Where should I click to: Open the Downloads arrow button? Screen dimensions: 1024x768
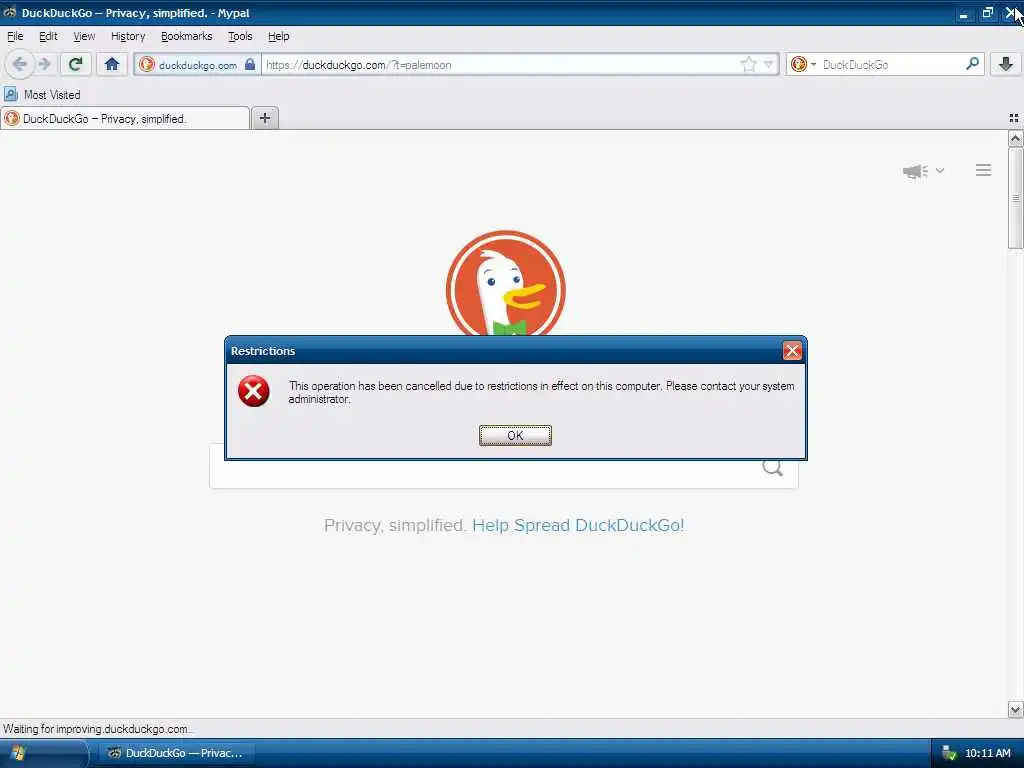click(1006, 64)
